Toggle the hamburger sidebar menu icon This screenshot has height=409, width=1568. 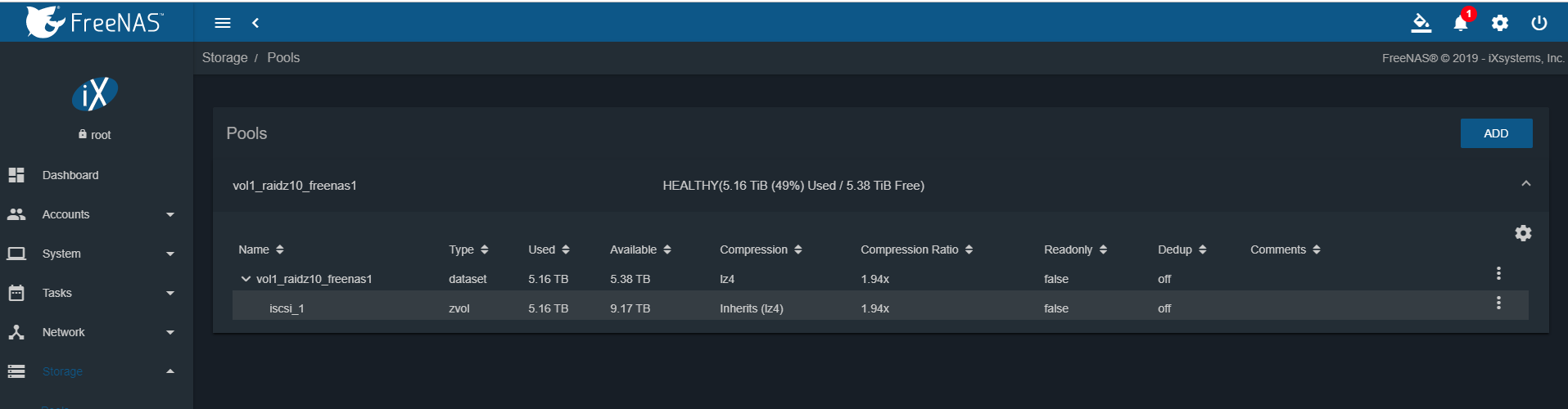(x=223, y=23)
